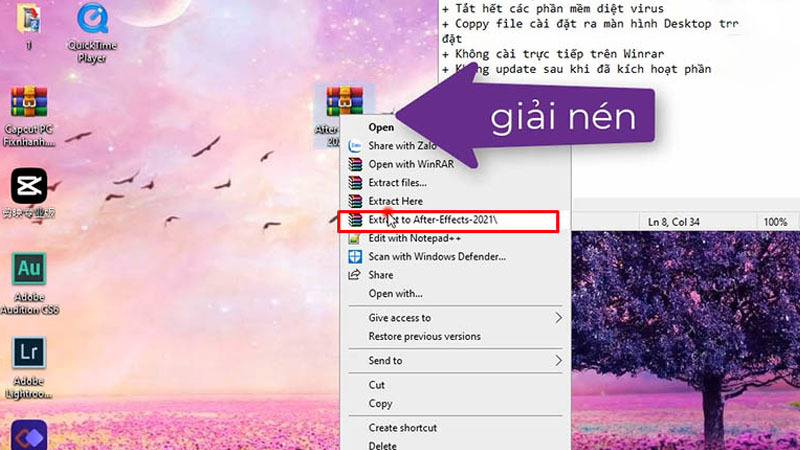Click the Share arrow icon

(355, 275)
